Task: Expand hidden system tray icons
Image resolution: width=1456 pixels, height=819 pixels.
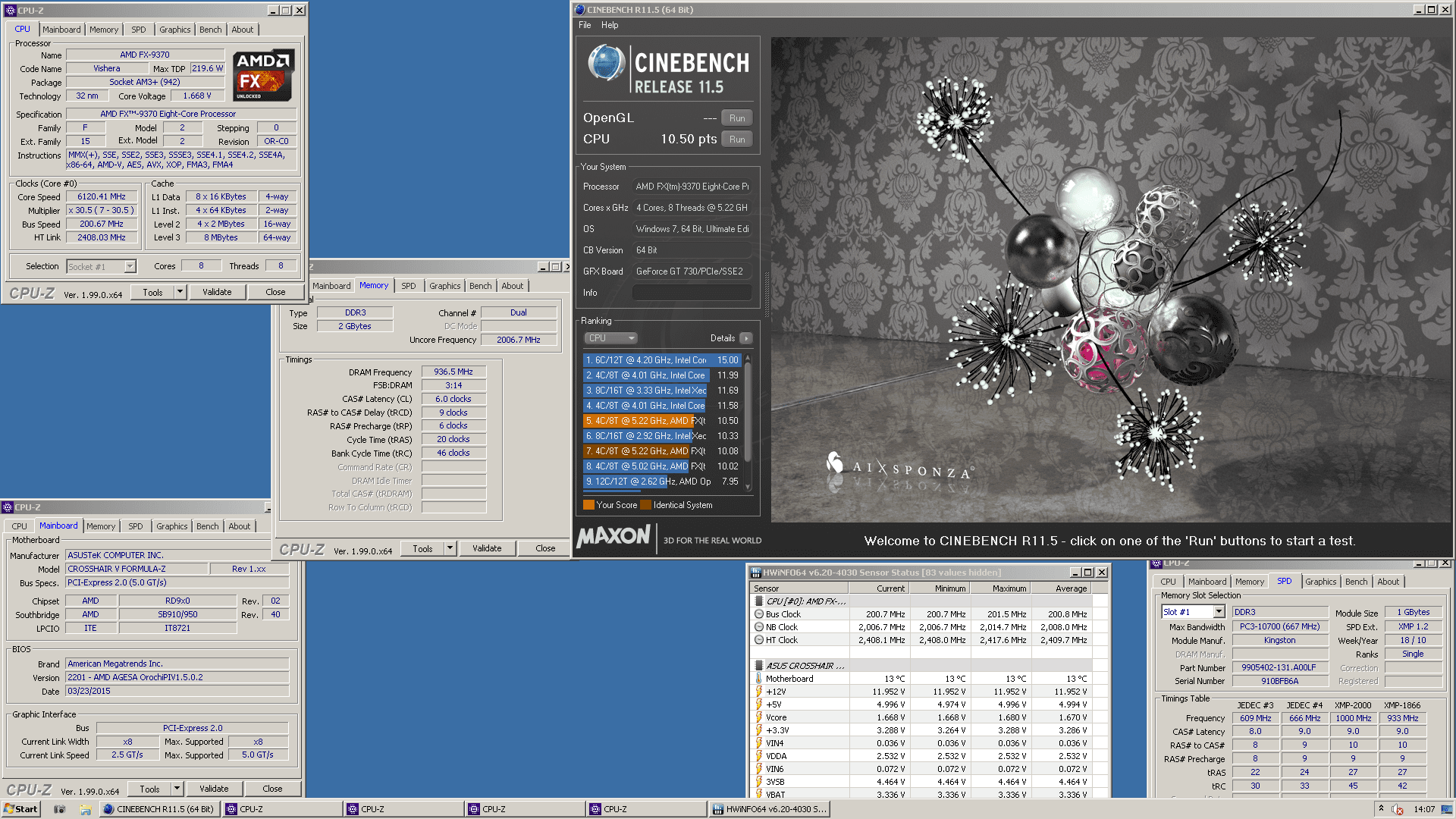Action: coord(1381,808)
